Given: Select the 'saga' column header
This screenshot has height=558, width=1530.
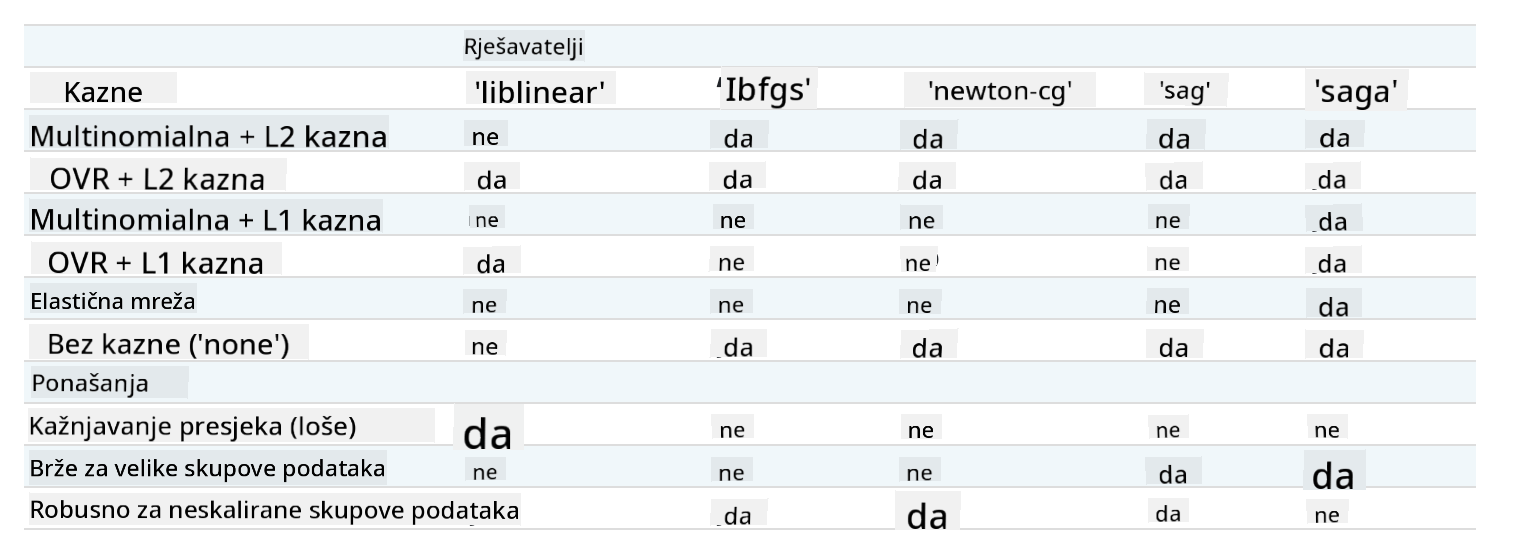Looking at the screenshot, I should click(x=1354, y=92).
